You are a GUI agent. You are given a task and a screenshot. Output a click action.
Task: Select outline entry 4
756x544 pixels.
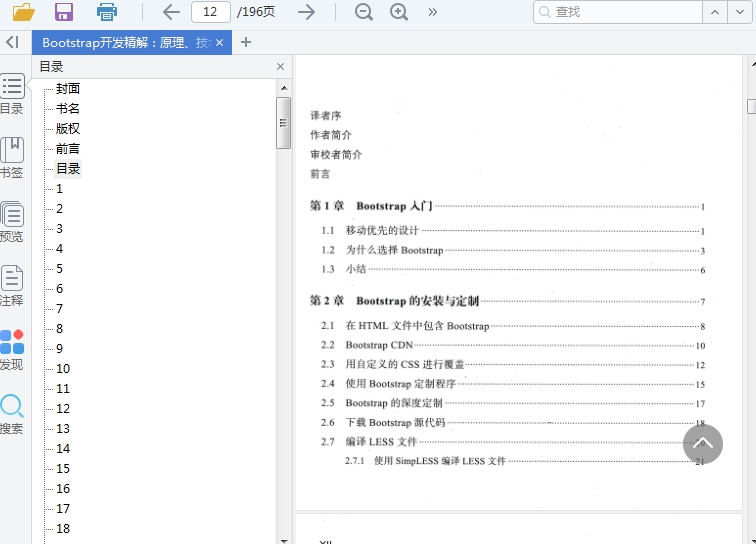click(59, 249)
